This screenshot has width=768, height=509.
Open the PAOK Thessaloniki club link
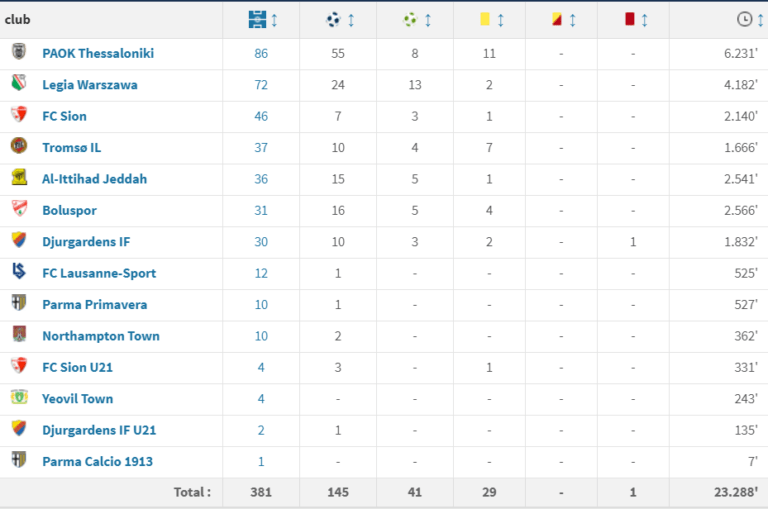[x=98, y=54]
